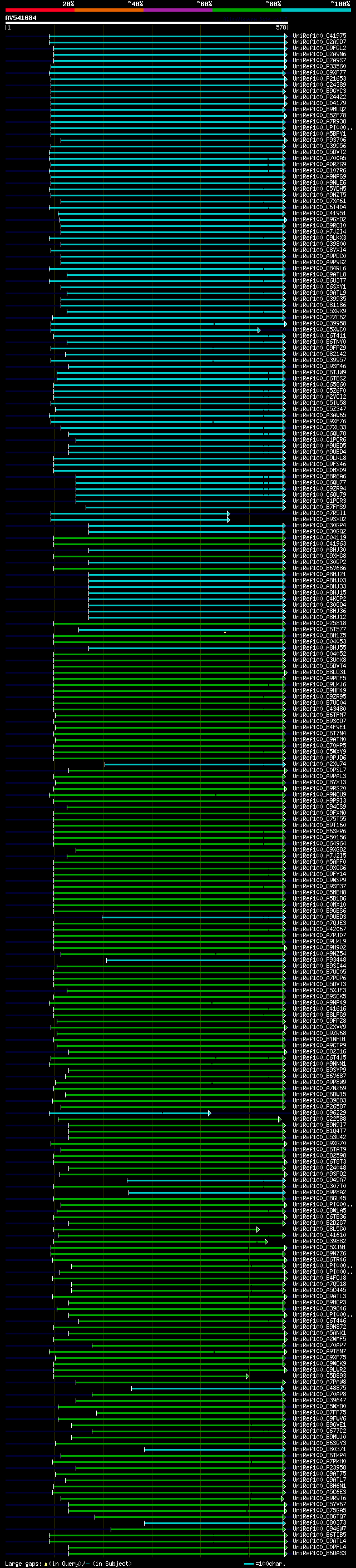The image size is (356, 1568).
Task: Click the cyan alignment bar for A2XW74
Action: 195,764
